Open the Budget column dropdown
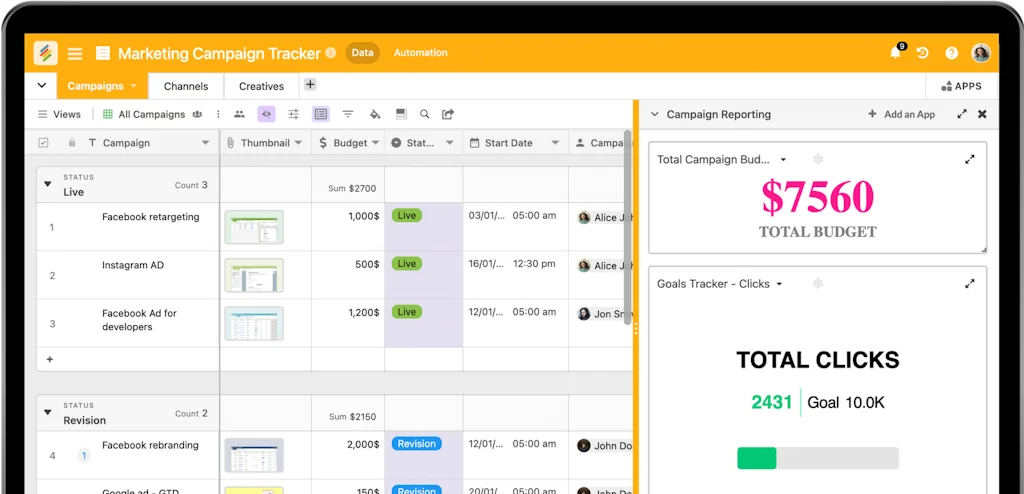 pyautogui.click(x=376, y=143)
